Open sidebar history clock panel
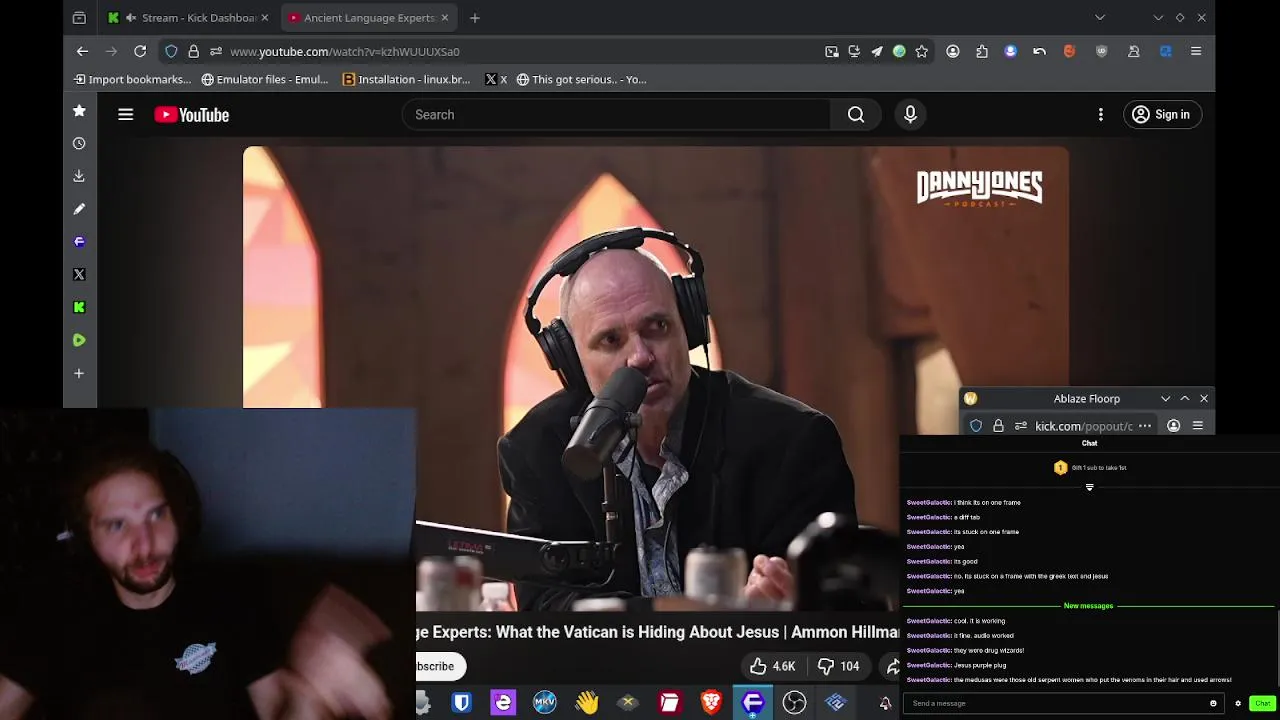1280x720 pixels. 79,143
